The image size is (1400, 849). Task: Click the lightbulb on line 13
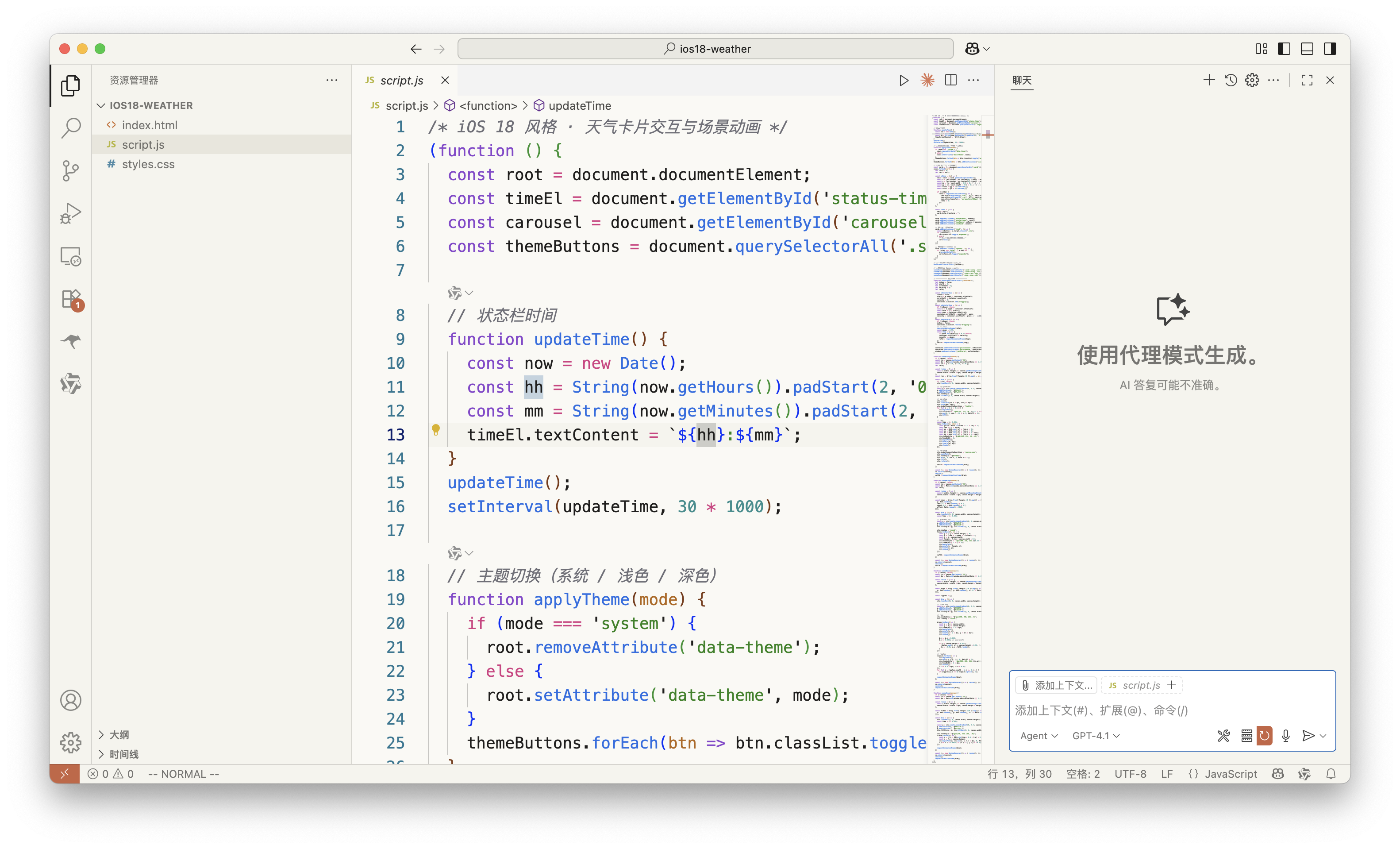436,430
